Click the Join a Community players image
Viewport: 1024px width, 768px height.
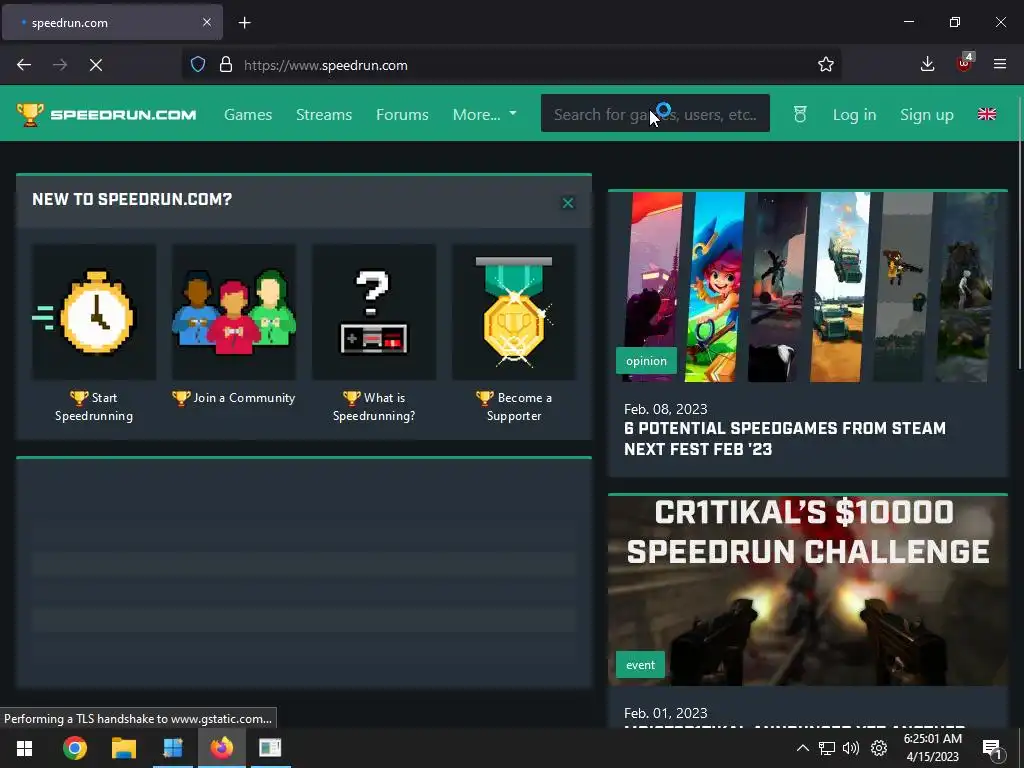(x=234, y=312)
